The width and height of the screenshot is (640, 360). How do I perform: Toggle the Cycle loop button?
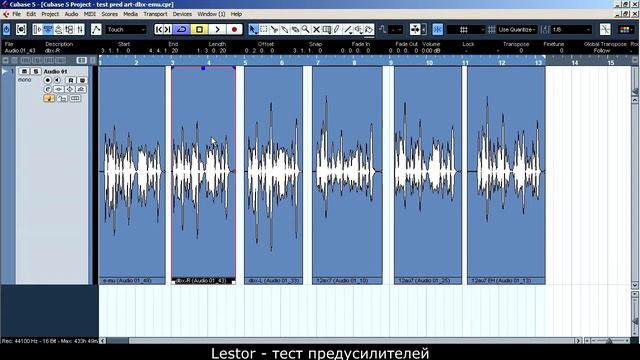[x=182, y=29]
